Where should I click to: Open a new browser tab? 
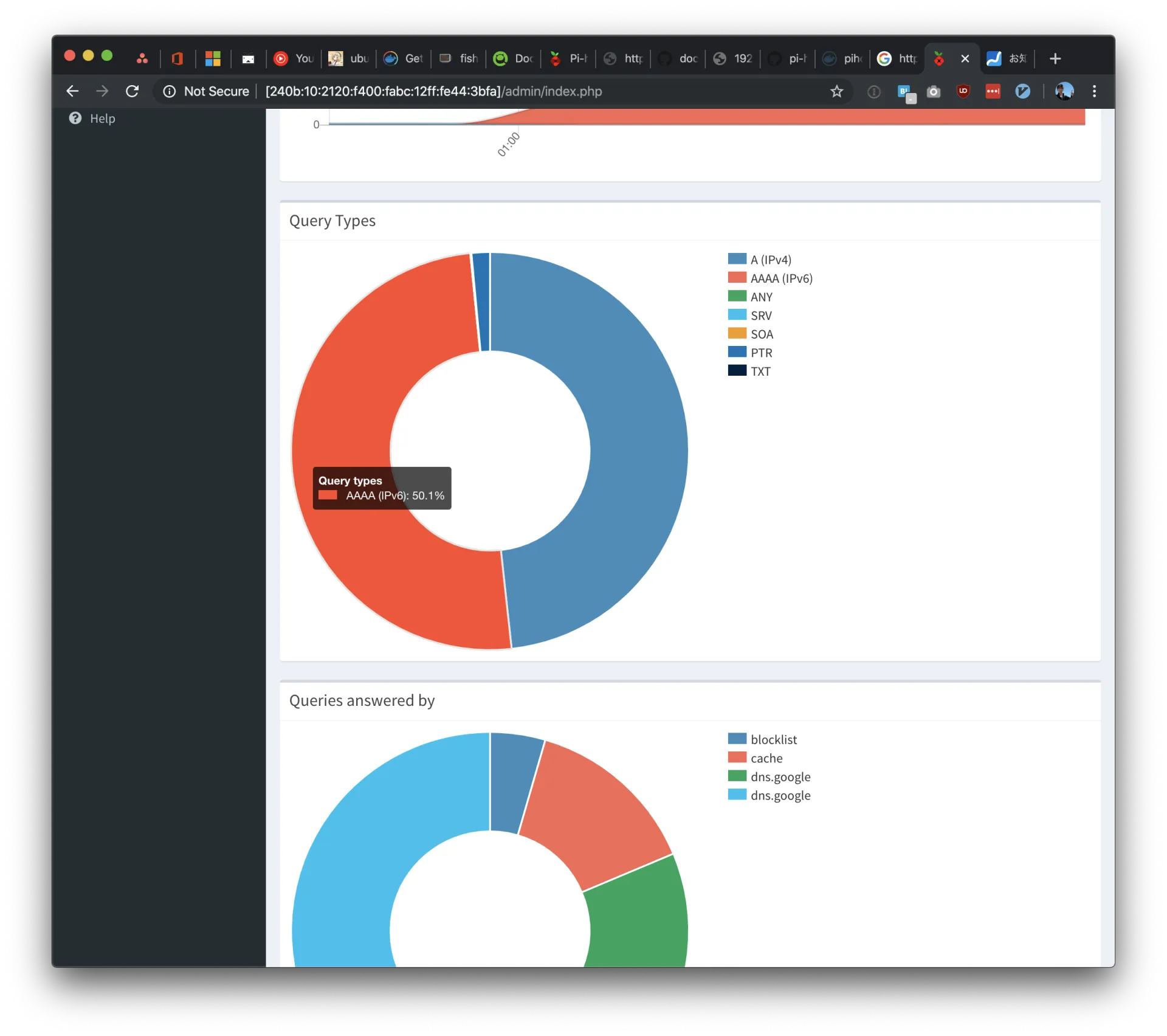tap(1055, 58)
